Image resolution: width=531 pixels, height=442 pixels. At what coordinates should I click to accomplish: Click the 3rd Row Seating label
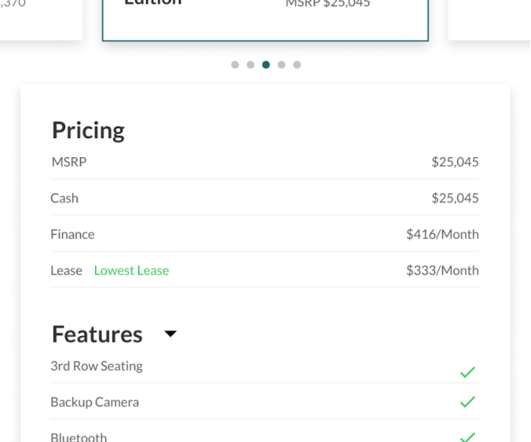pyautogui.click(x=97, y=366)
